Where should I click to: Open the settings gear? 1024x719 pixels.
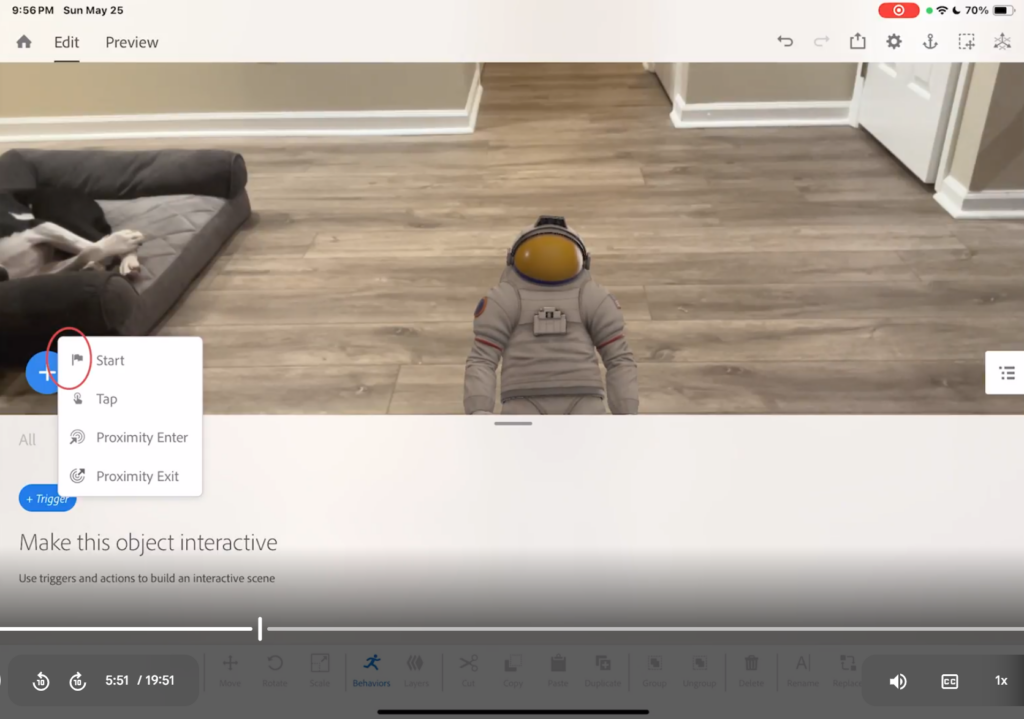click(x=894, y=42)
